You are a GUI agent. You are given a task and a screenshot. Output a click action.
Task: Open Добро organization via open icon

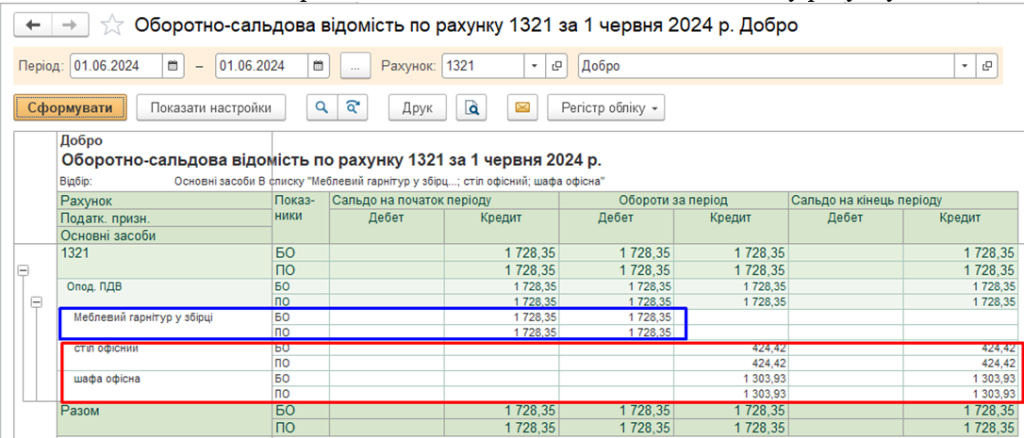pos(987,66)
